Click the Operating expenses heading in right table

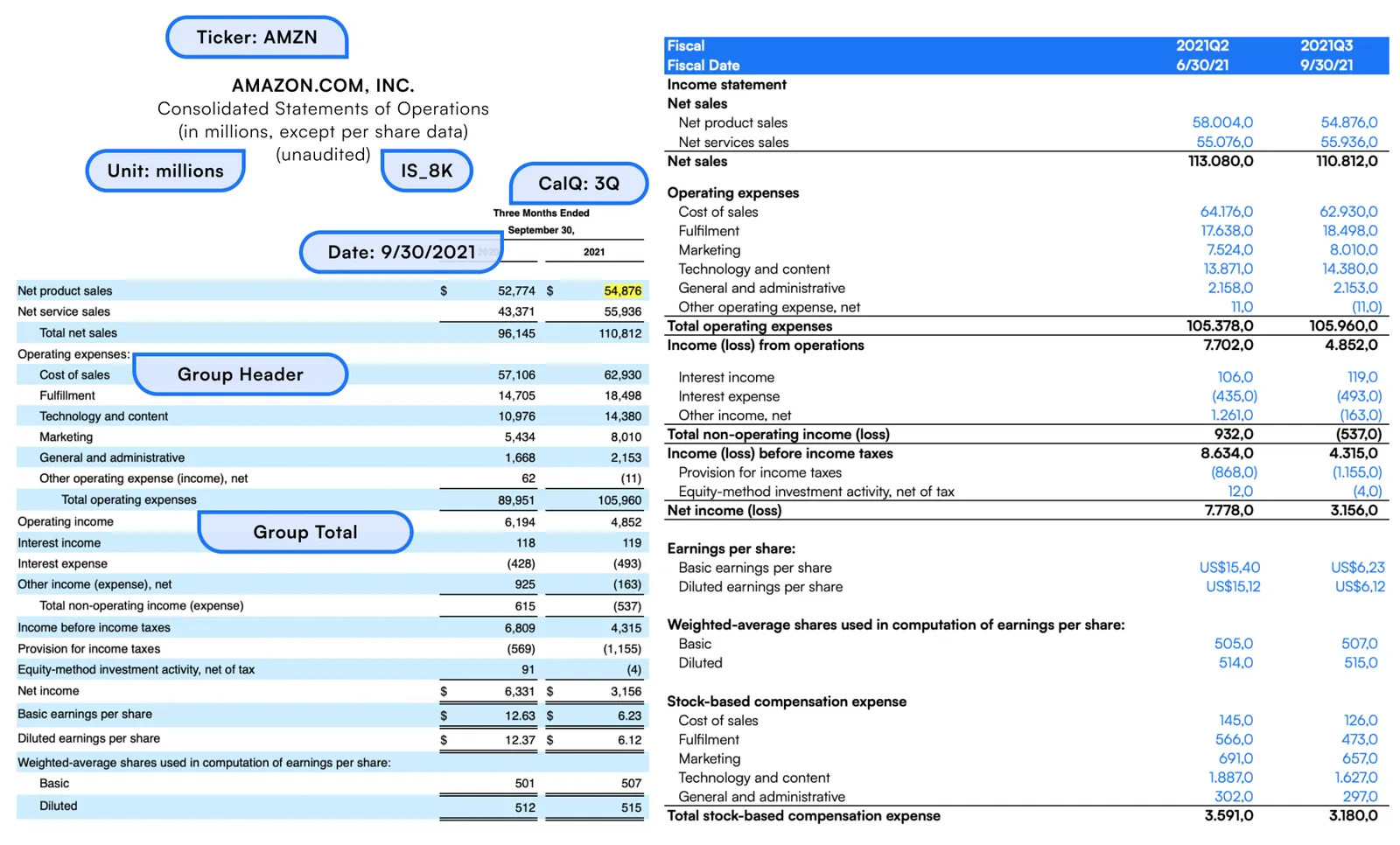point(732,192)
